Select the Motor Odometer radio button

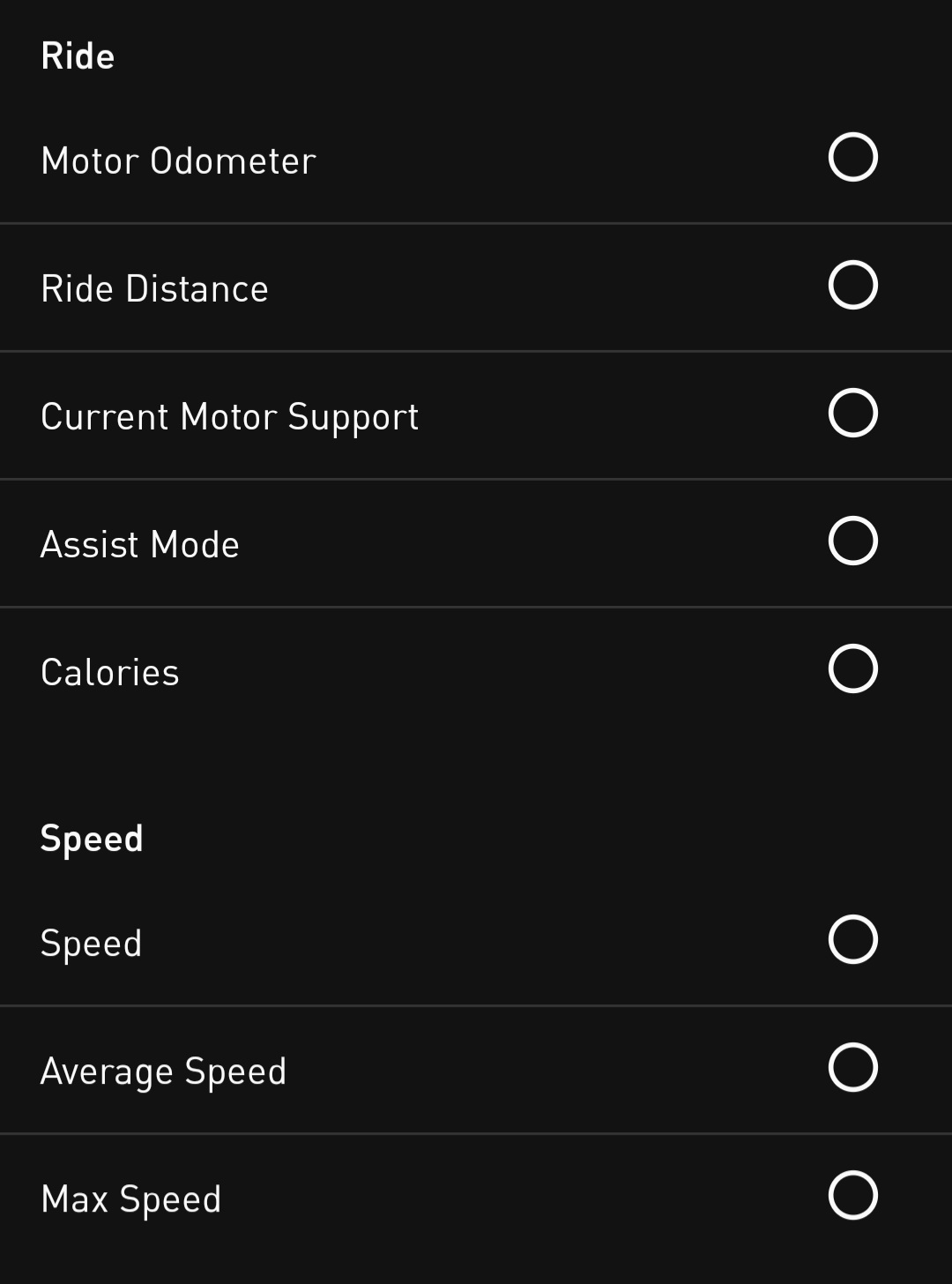[852, 157]
